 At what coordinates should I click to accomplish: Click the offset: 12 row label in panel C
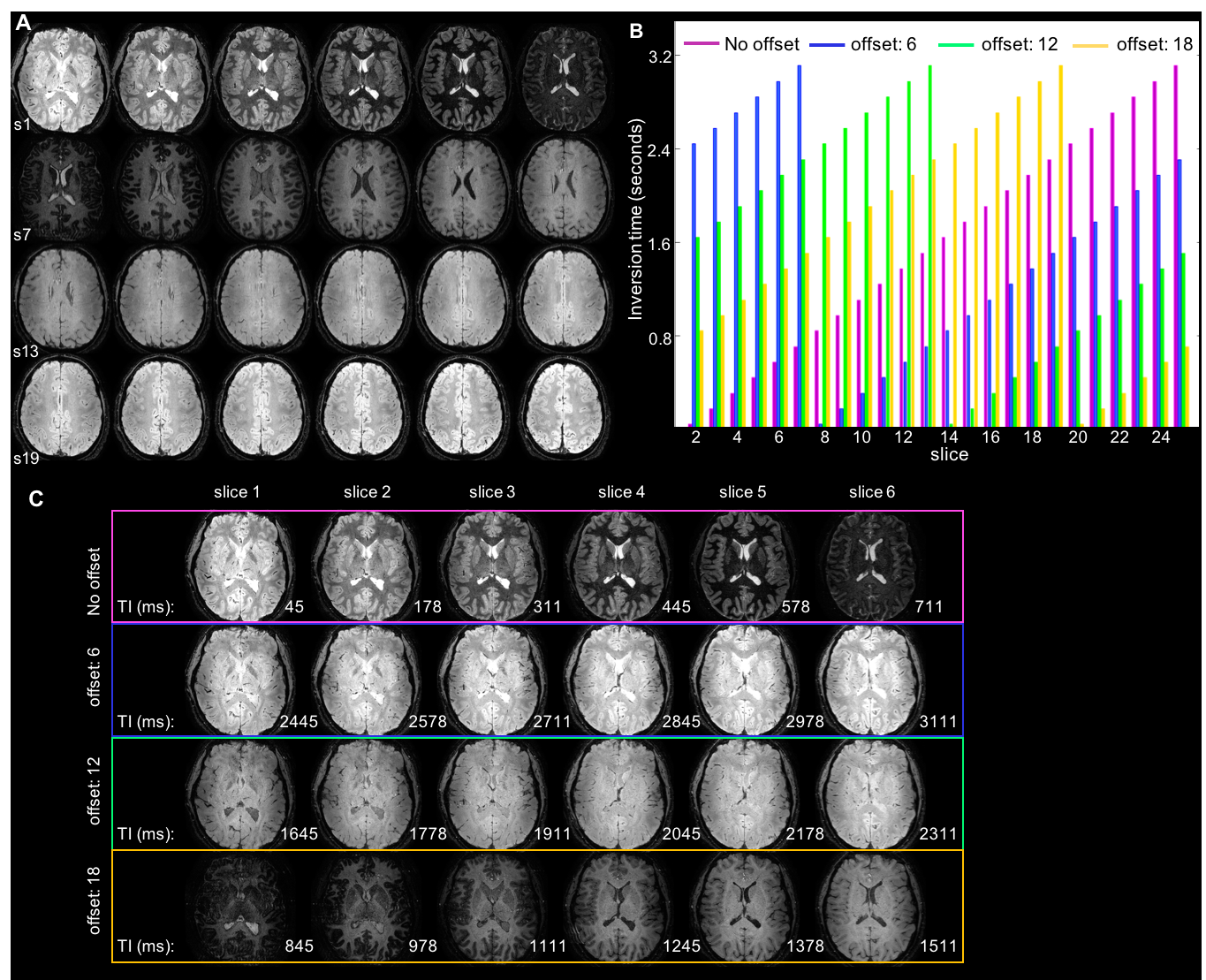pyautogui.click(x=95, y=791)
